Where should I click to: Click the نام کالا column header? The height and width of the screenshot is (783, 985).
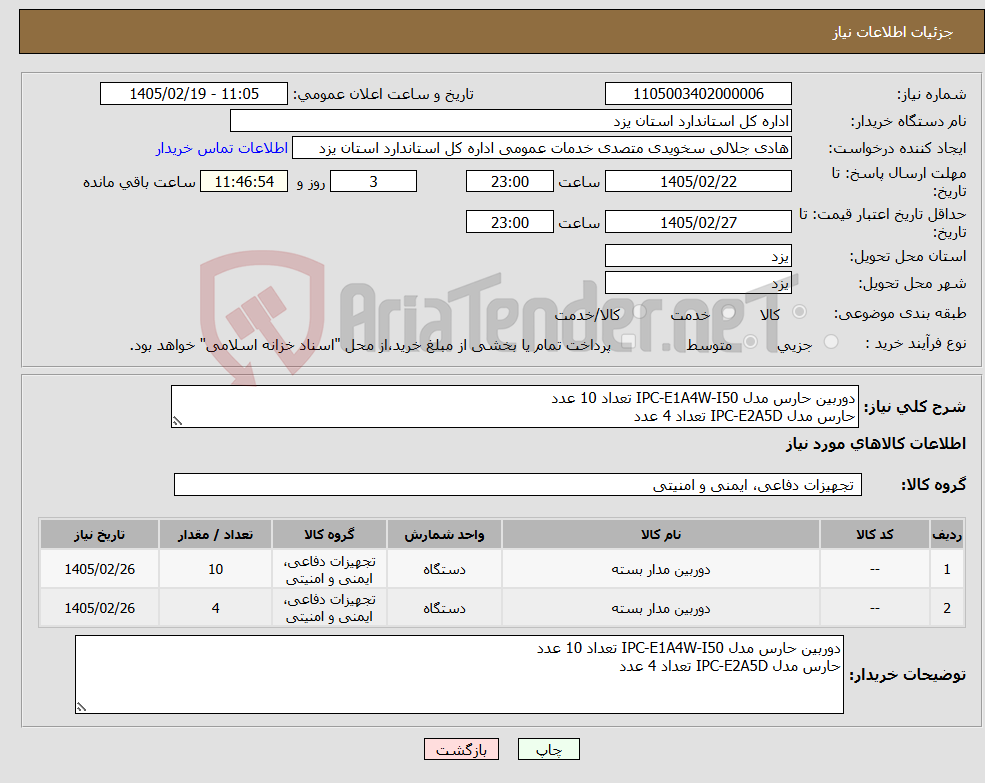(661, 535)
